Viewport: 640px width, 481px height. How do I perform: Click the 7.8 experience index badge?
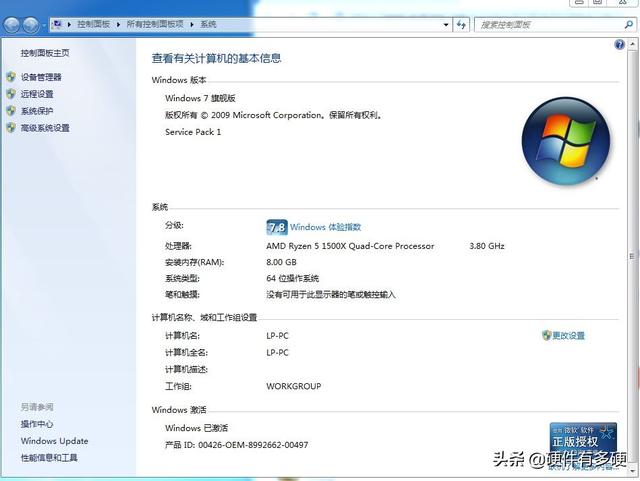click(x=277, y=227)
